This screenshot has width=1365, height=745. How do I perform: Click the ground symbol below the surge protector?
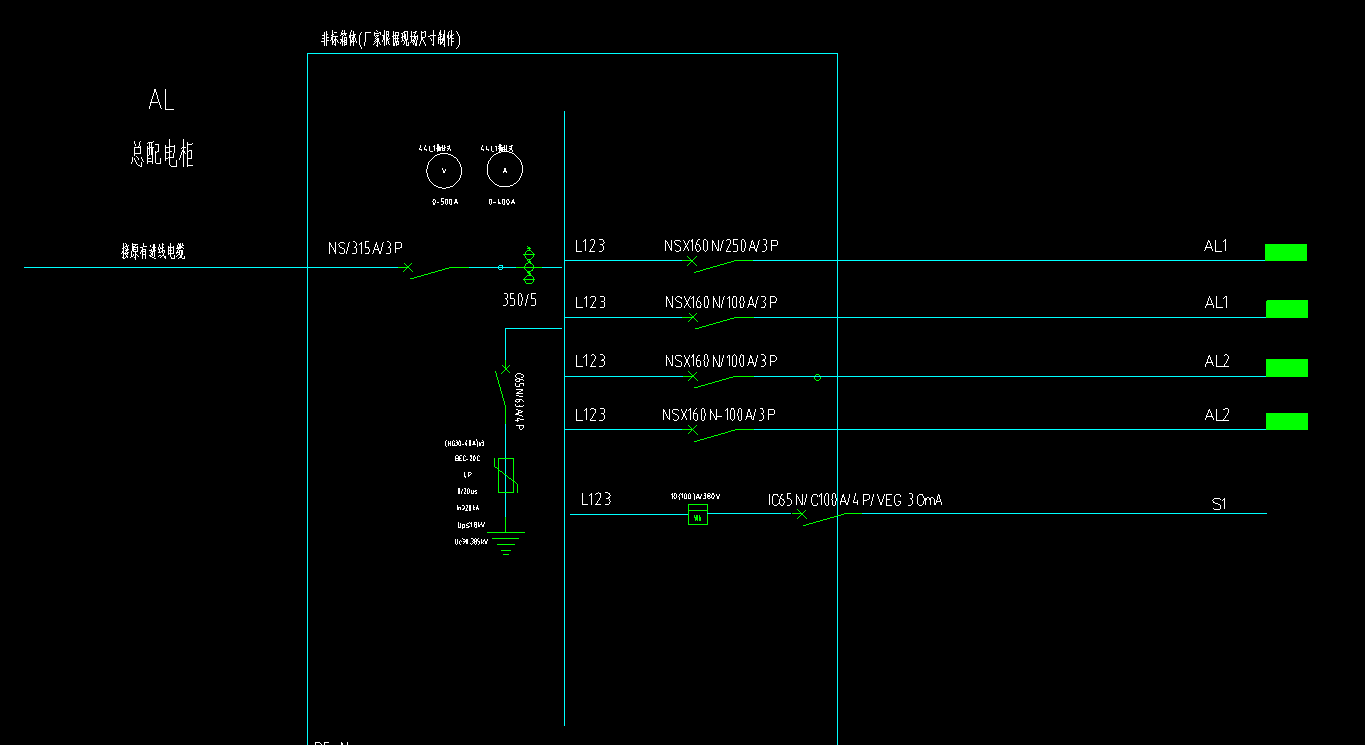coord(507,544)
